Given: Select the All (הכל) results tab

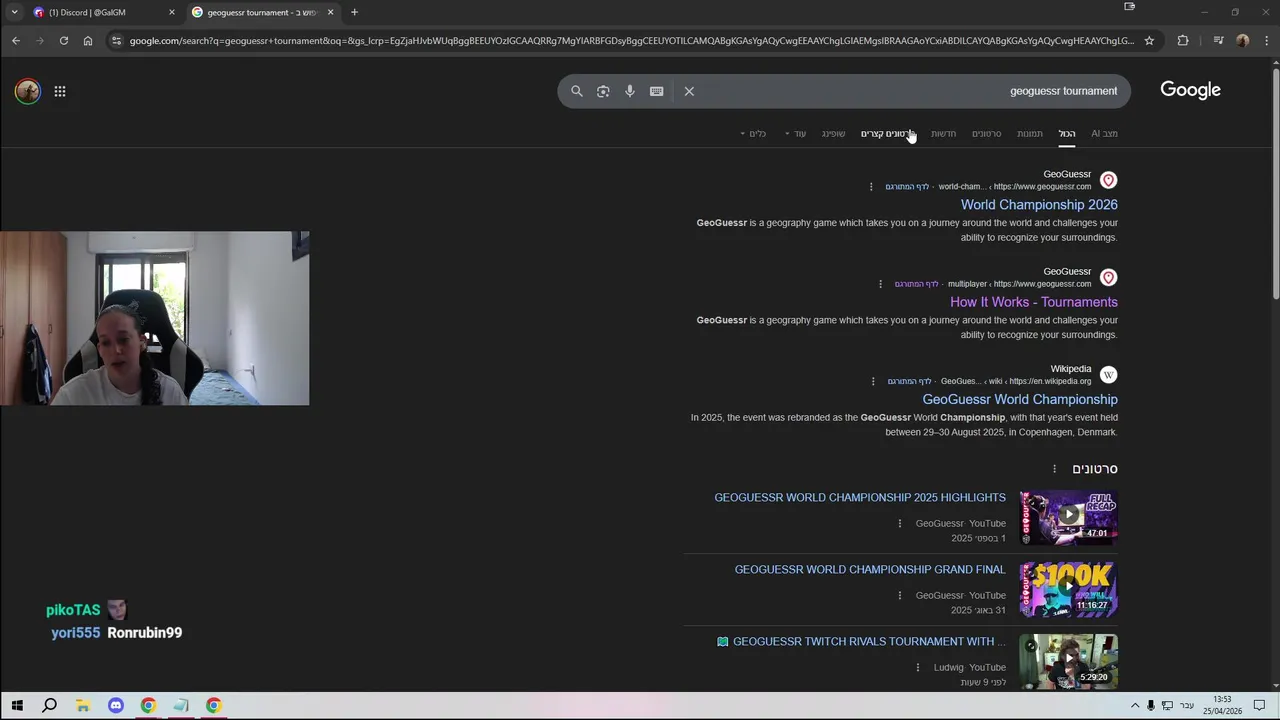Looking at the screenshot, I should click(1067, 134).
